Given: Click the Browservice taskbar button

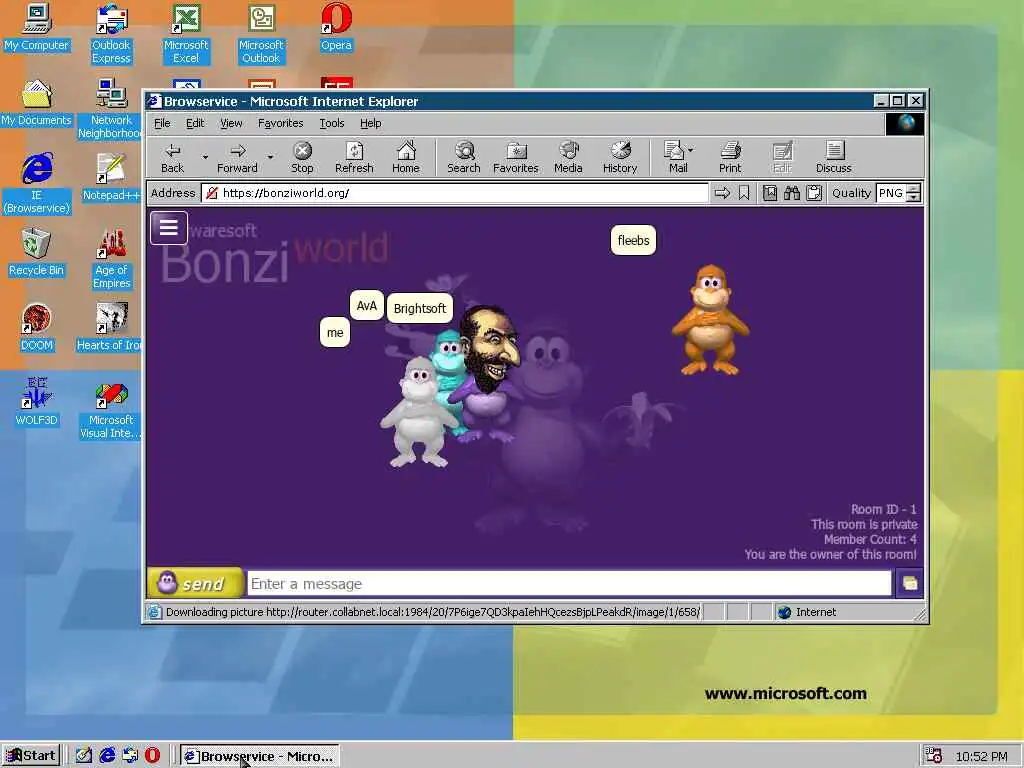Looking at the screenshot, I should pyautogui.click(x=260, y=756).
